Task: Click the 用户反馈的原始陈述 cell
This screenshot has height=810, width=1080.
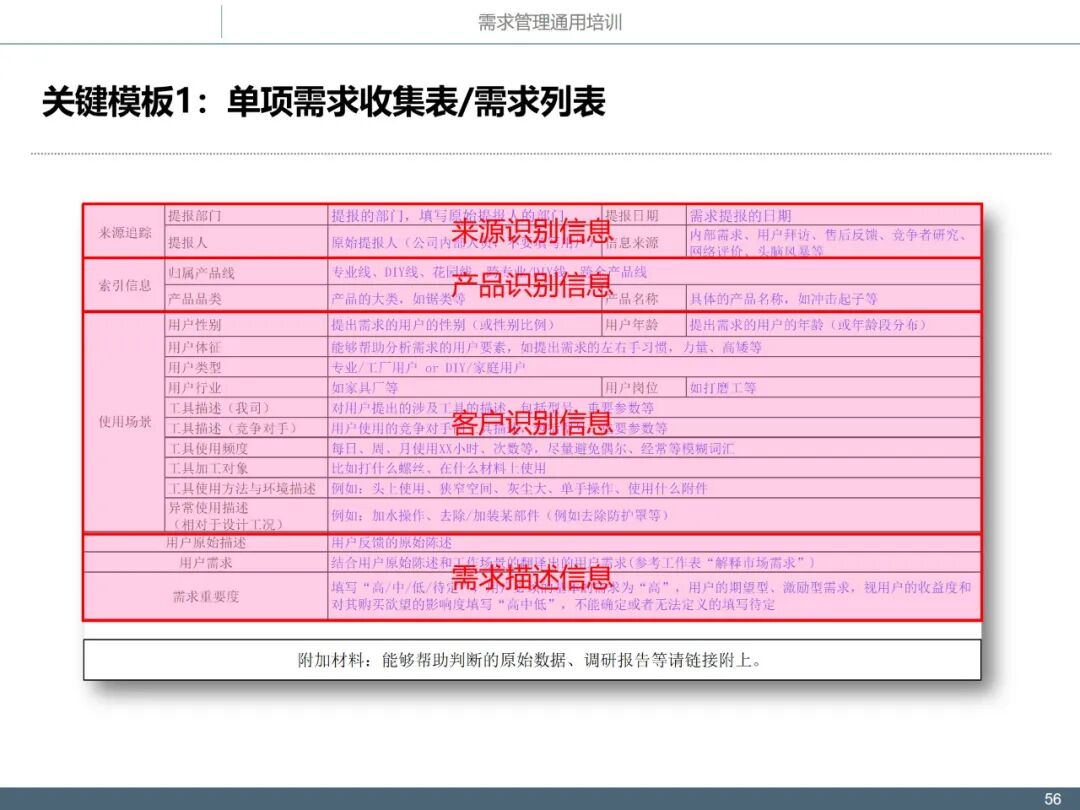Action: 654,543
